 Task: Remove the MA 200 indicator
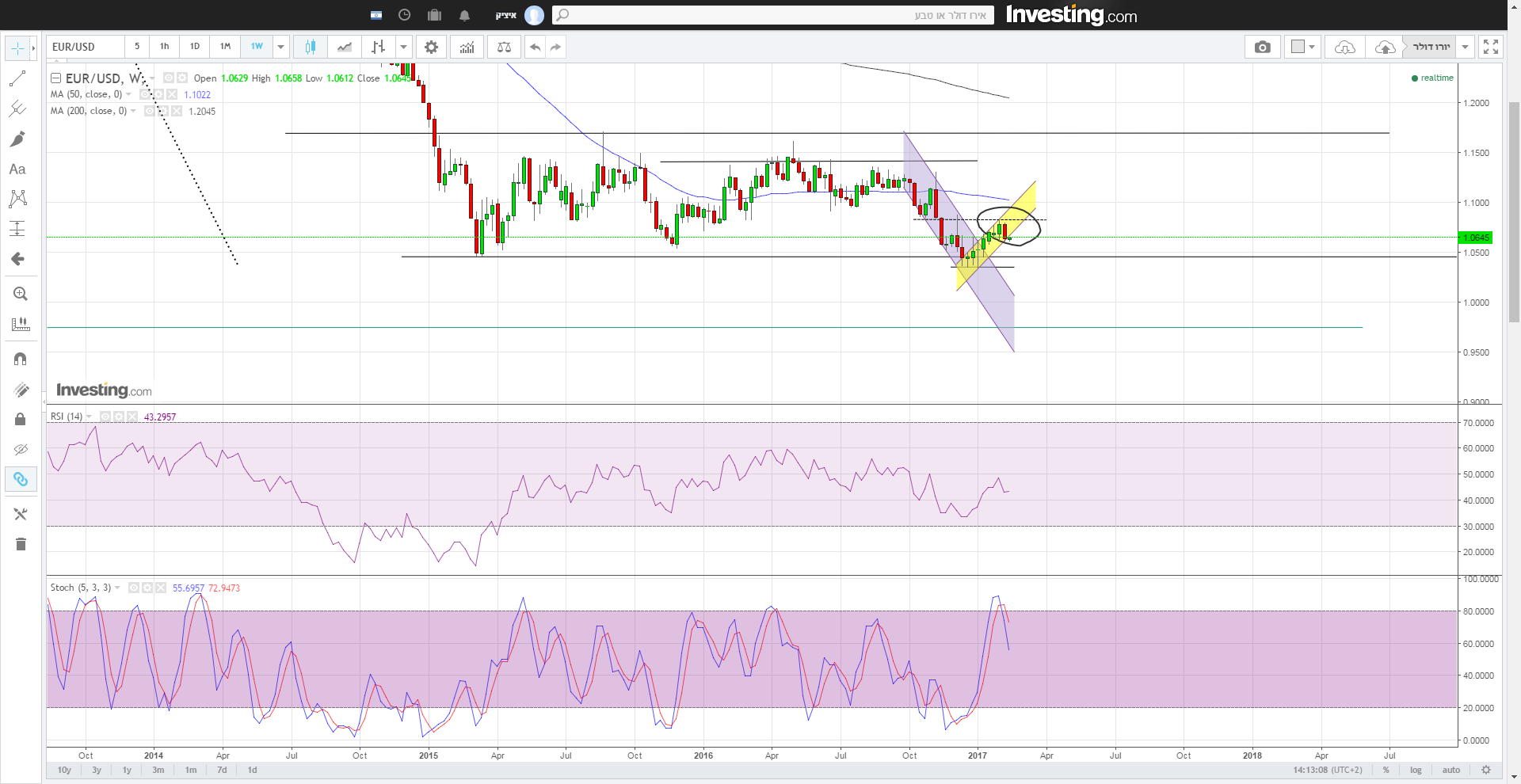pyautogui.click(x=176, y=111)
